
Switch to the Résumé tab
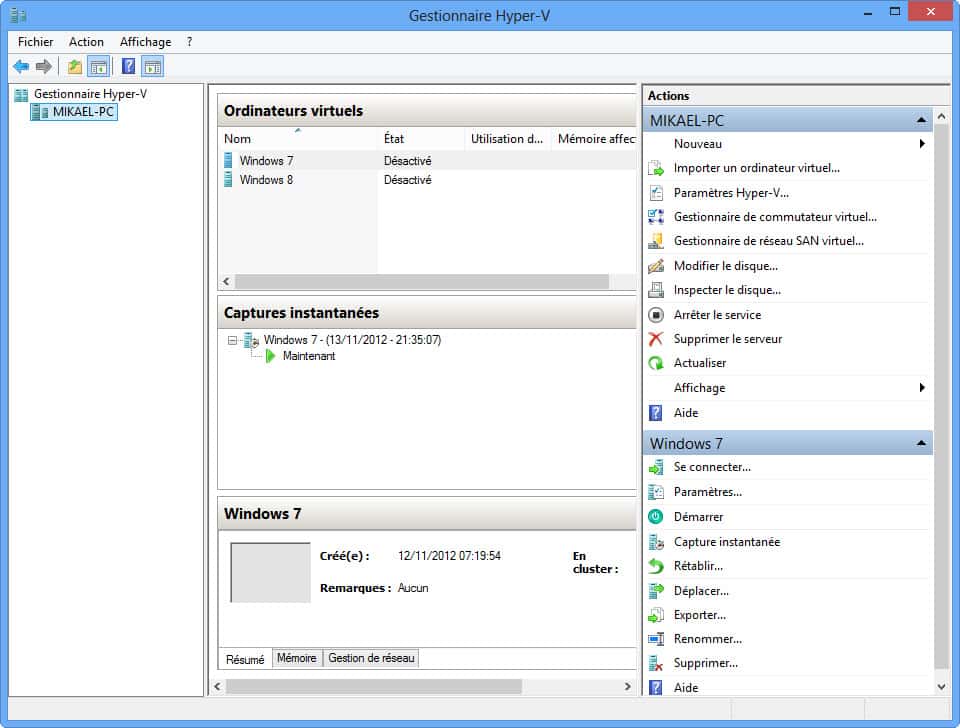245,659
